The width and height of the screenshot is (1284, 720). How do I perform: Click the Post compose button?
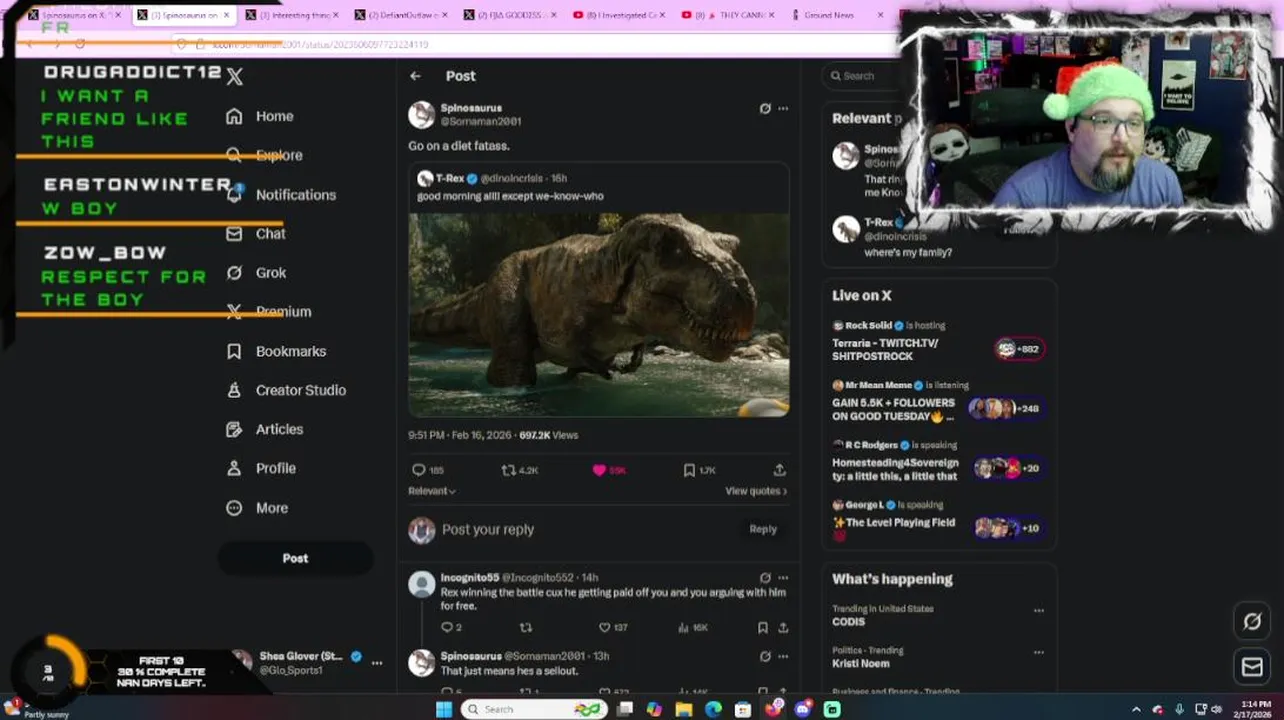pyautogui.click(x=295, y=558)
